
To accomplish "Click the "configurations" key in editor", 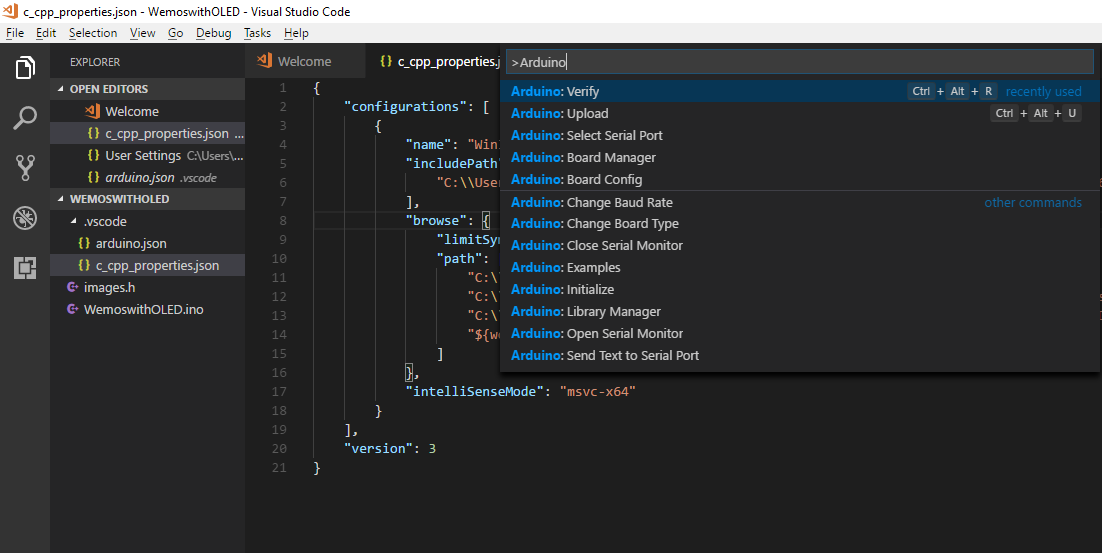I will [406, 107].
